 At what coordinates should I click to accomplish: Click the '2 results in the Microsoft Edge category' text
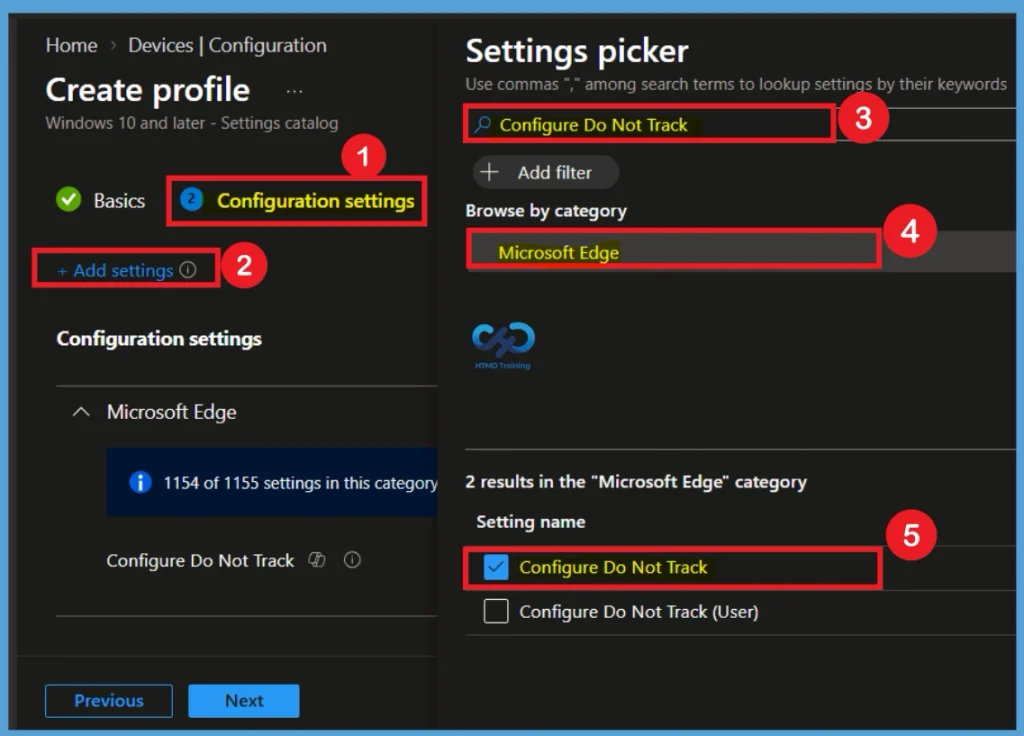636,482
